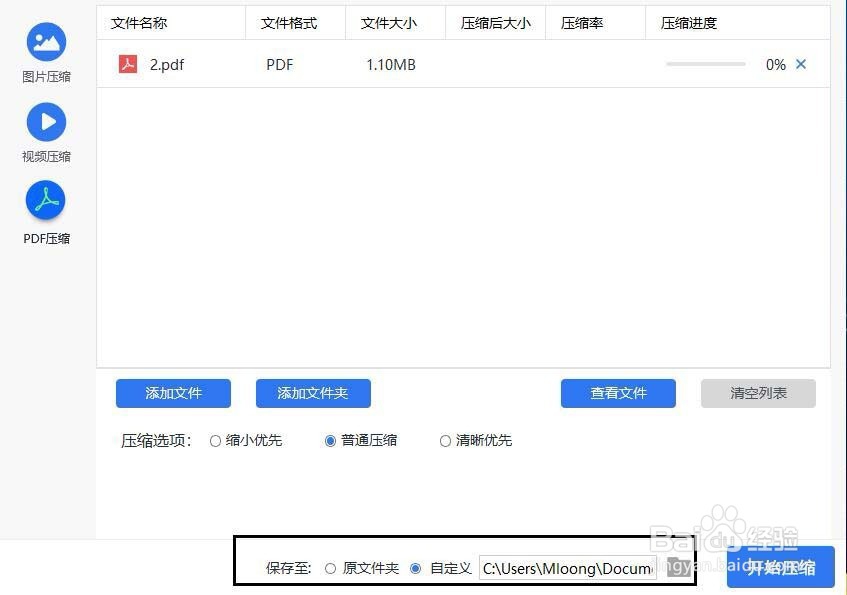Open the 视频压缩 video compression icon

click(x=46, y=122)
